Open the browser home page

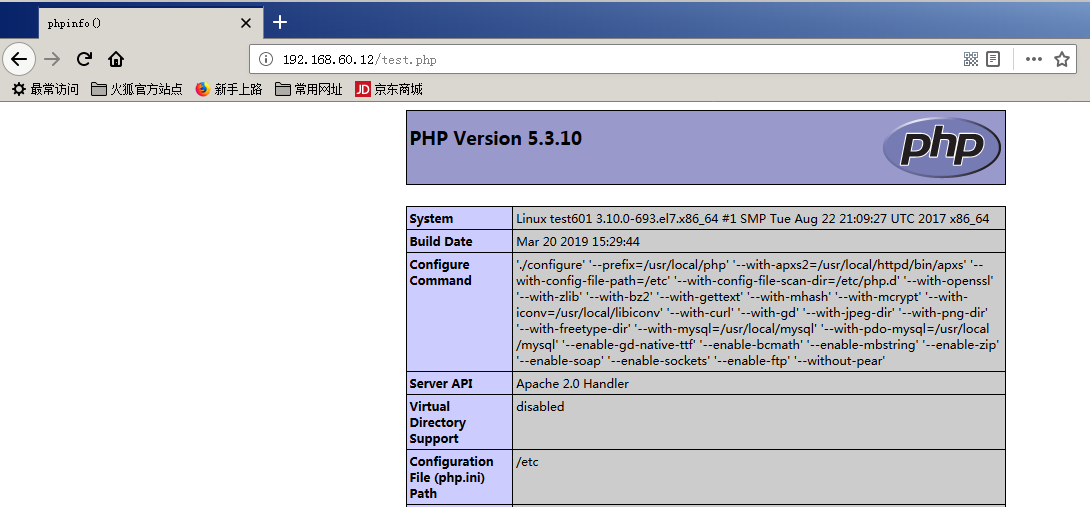(116, 59)
